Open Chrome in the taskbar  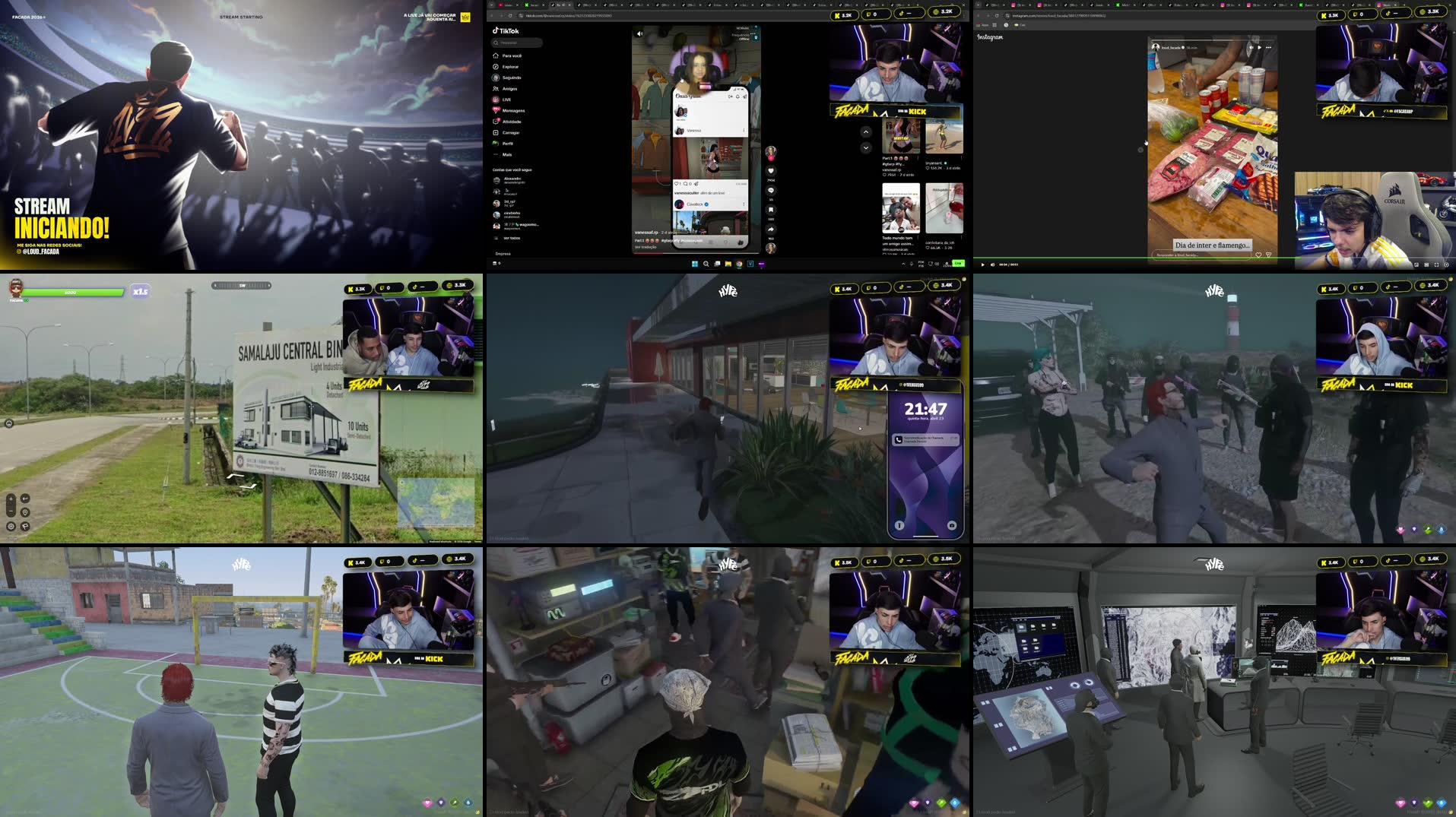coord(738,264)
